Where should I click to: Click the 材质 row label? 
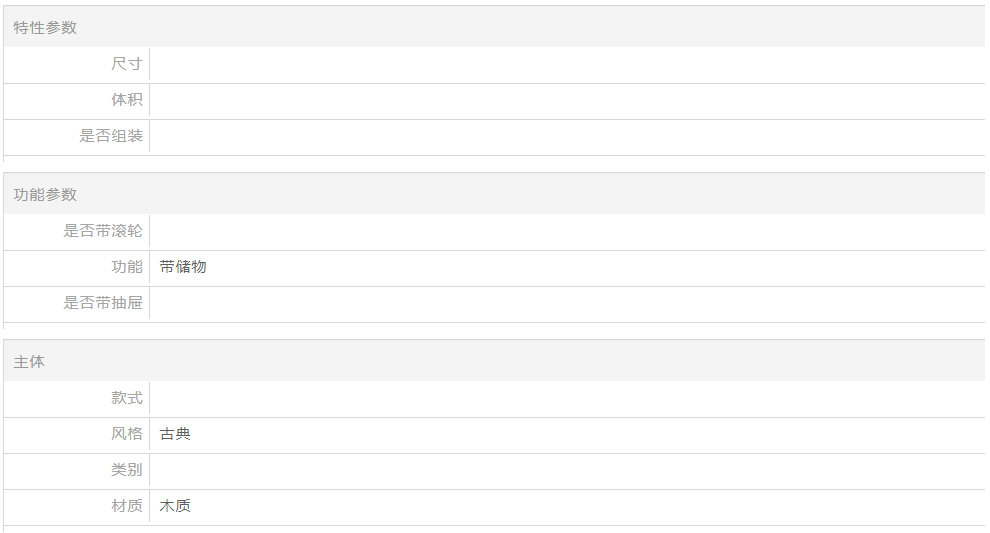[127, 507]
